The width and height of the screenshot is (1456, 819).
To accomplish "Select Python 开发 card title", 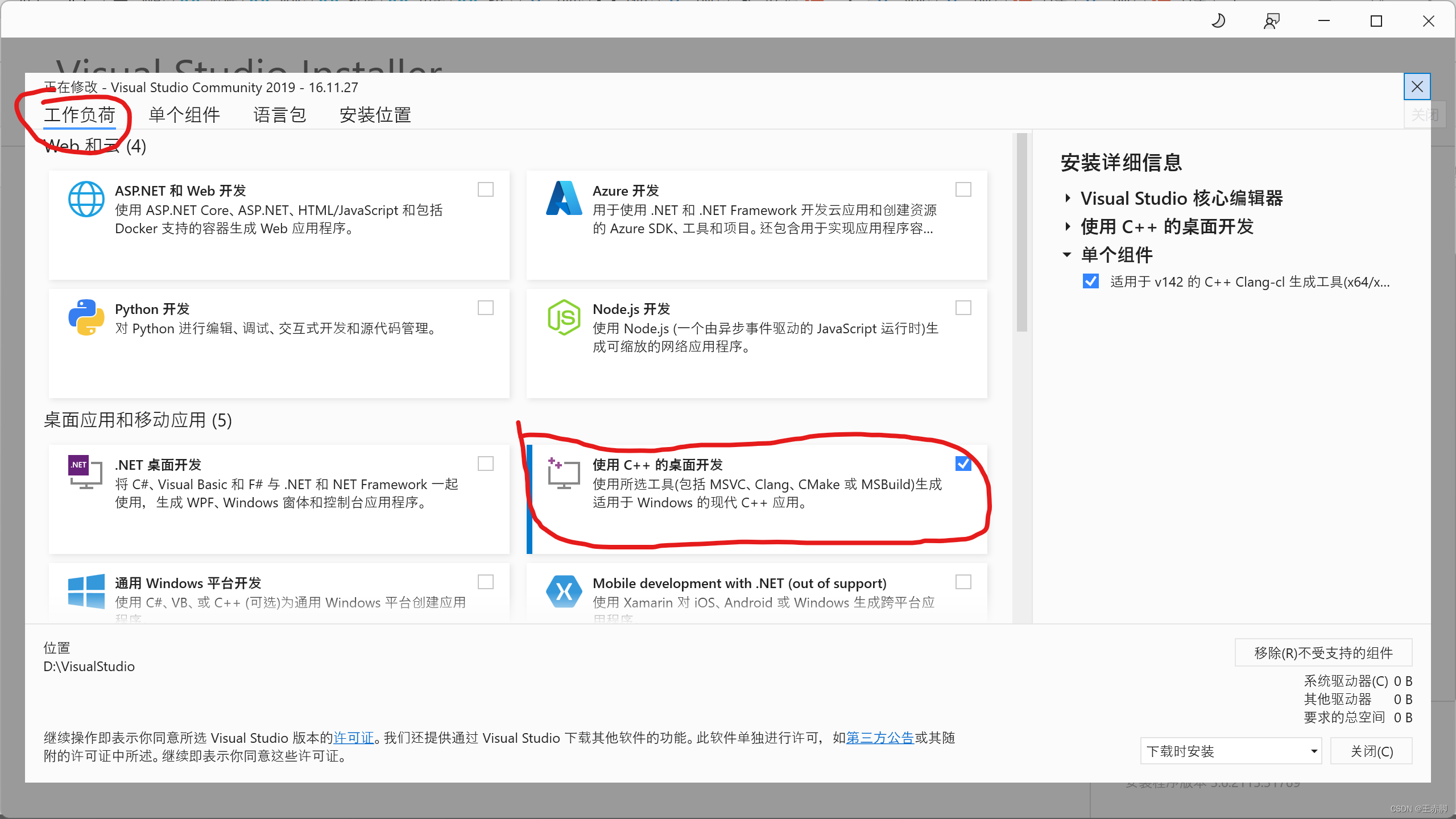I will coord(152,309).
